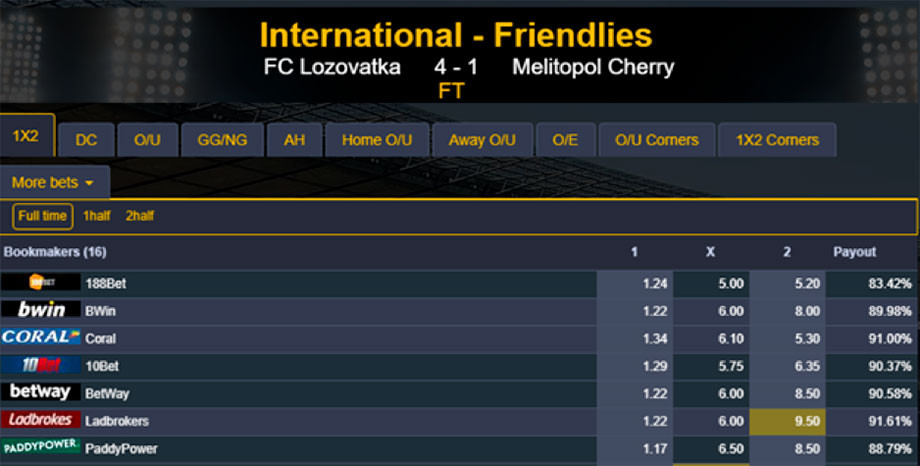Expand the More bets dropdown

[x=54, y=183]
